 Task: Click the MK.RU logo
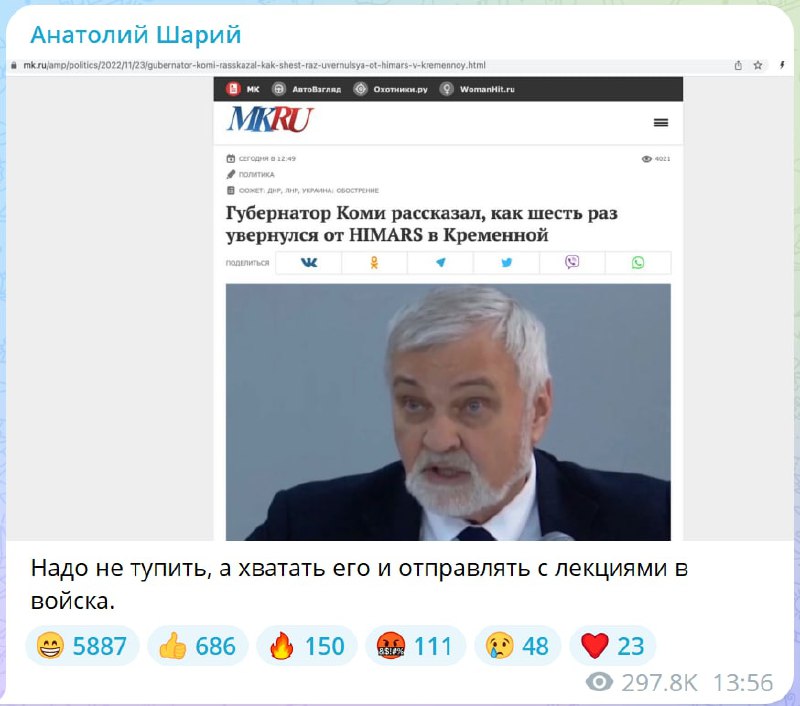(x=270, y=119)
